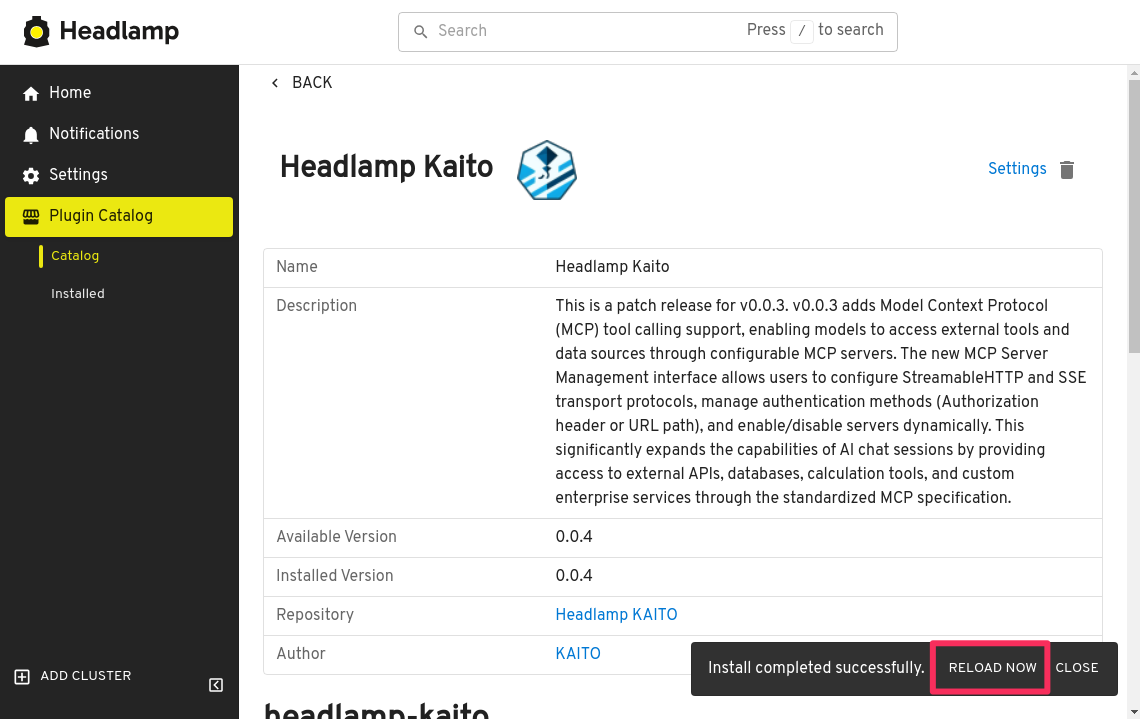
Task: Click the Settings gear icon in sidebar
Action: coord(31,176)
